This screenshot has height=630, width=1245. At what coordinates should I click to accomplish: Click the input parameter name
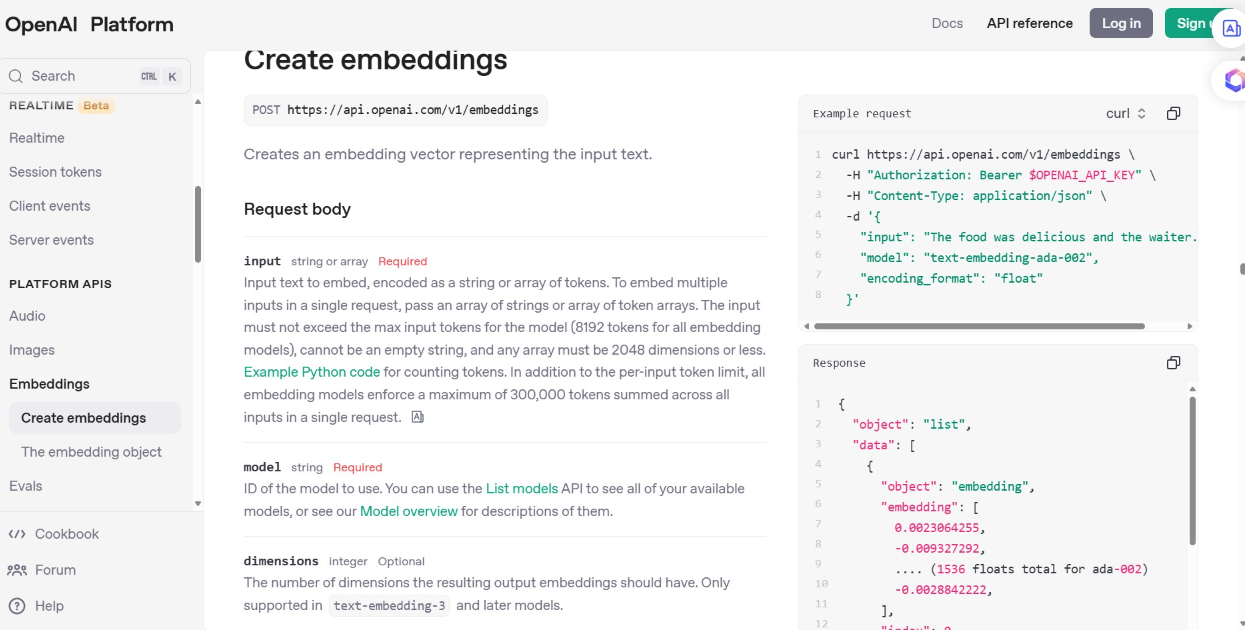[263, 261]
